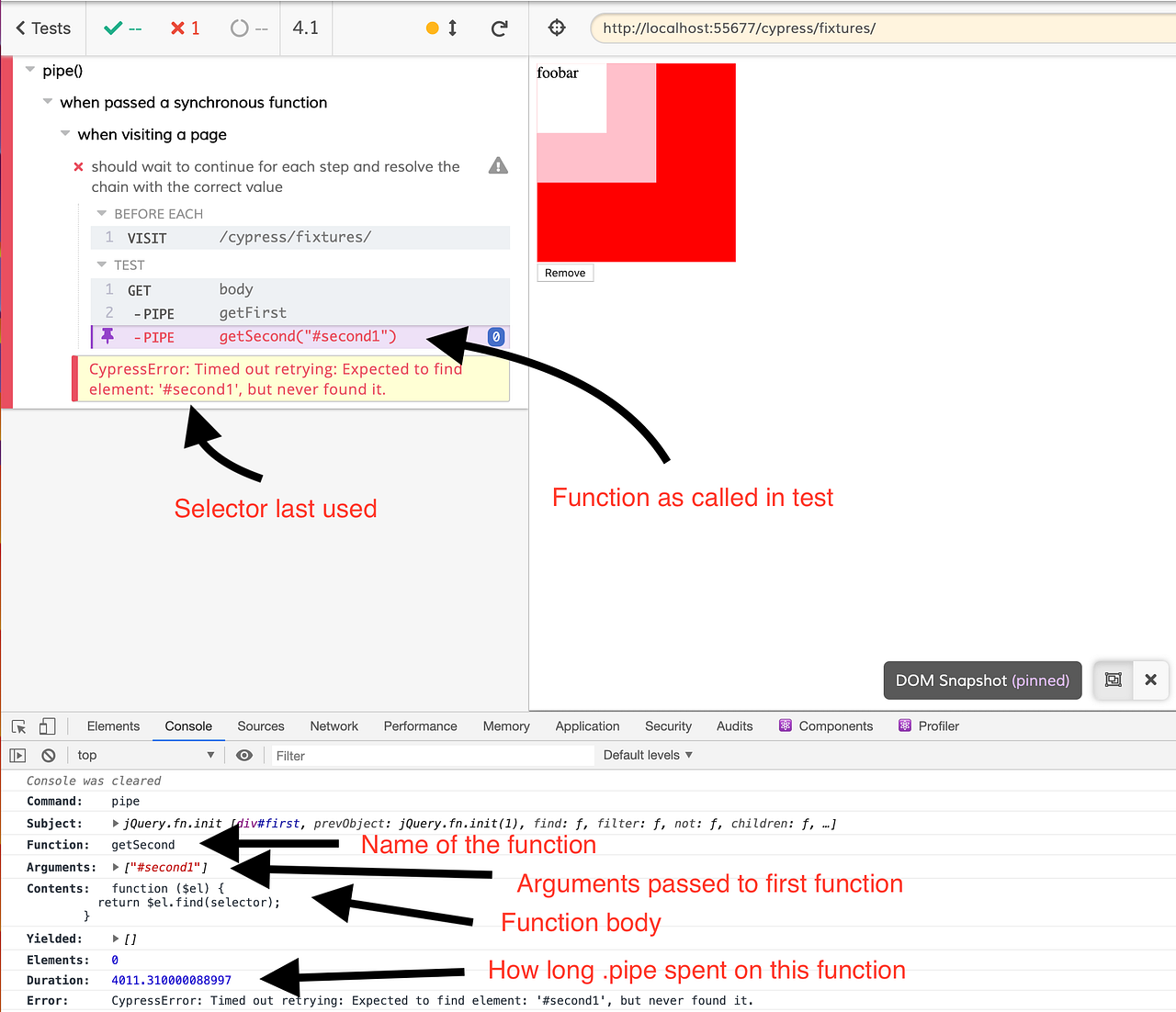Open the Console tab

click(188, 726)
